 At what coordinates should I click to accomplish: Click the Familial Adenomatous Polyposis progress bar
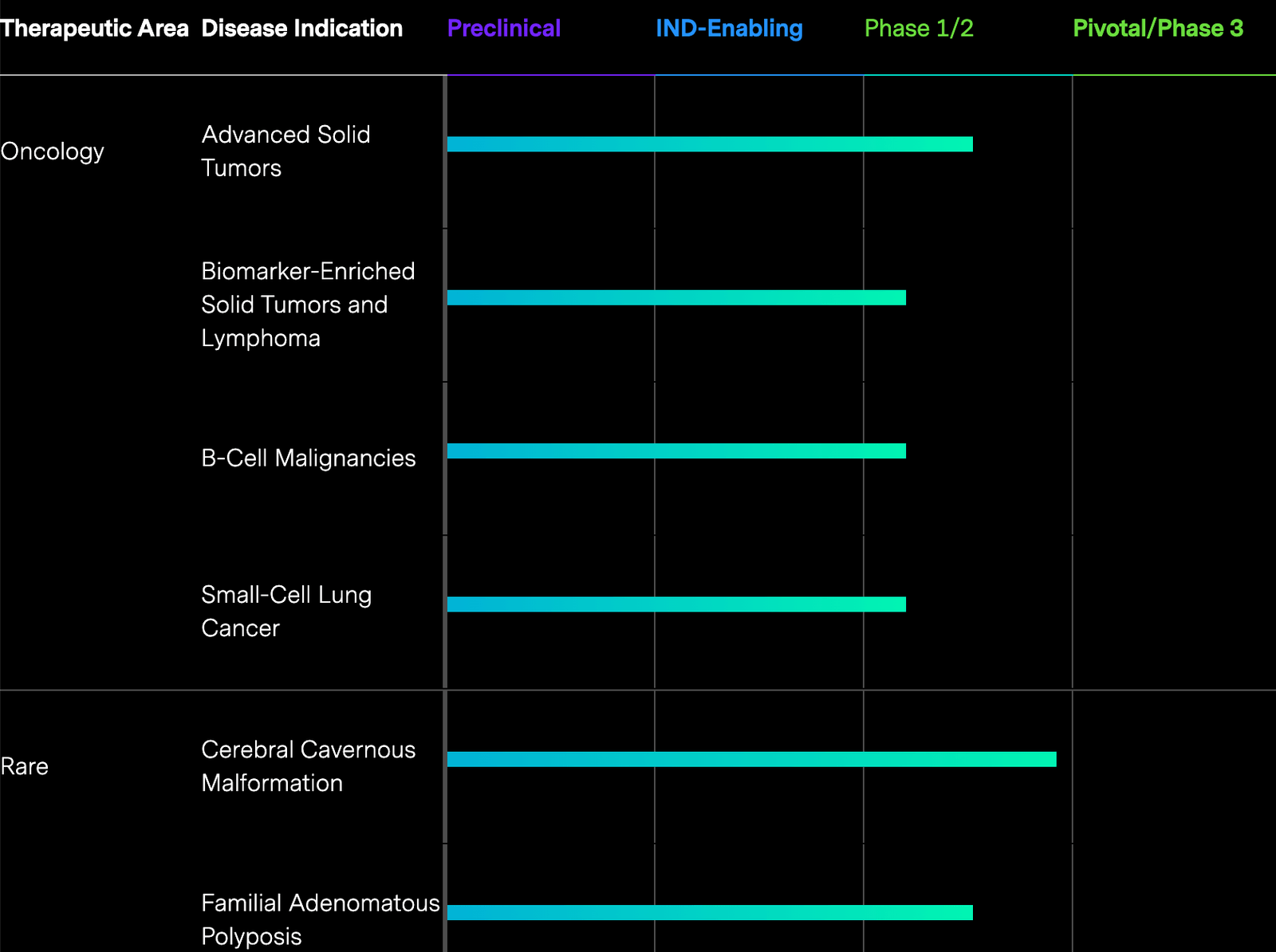coord(710,910)
